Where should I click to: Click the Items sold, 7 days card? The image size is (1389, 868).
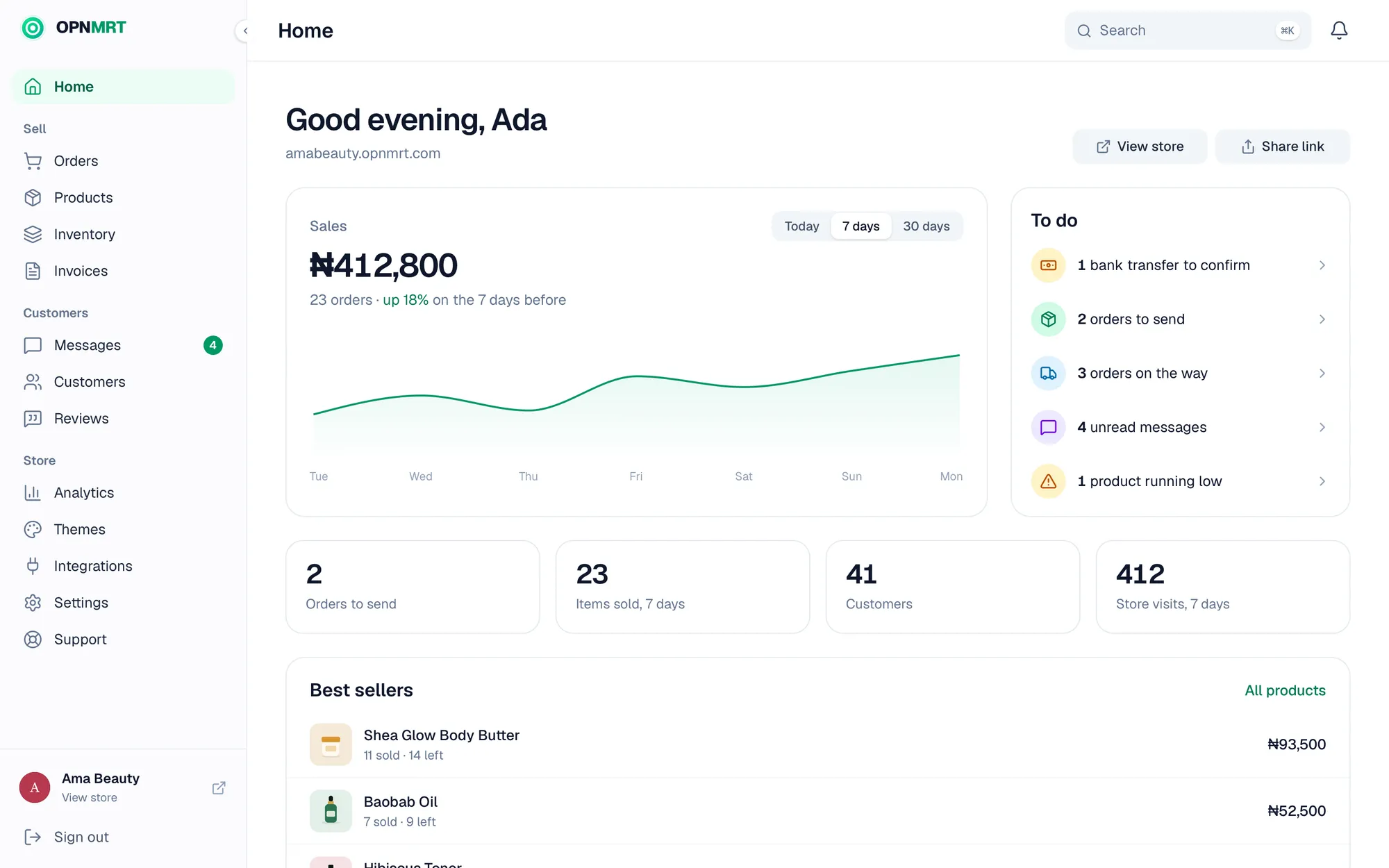pyautogui.click(x=683, y=587)
